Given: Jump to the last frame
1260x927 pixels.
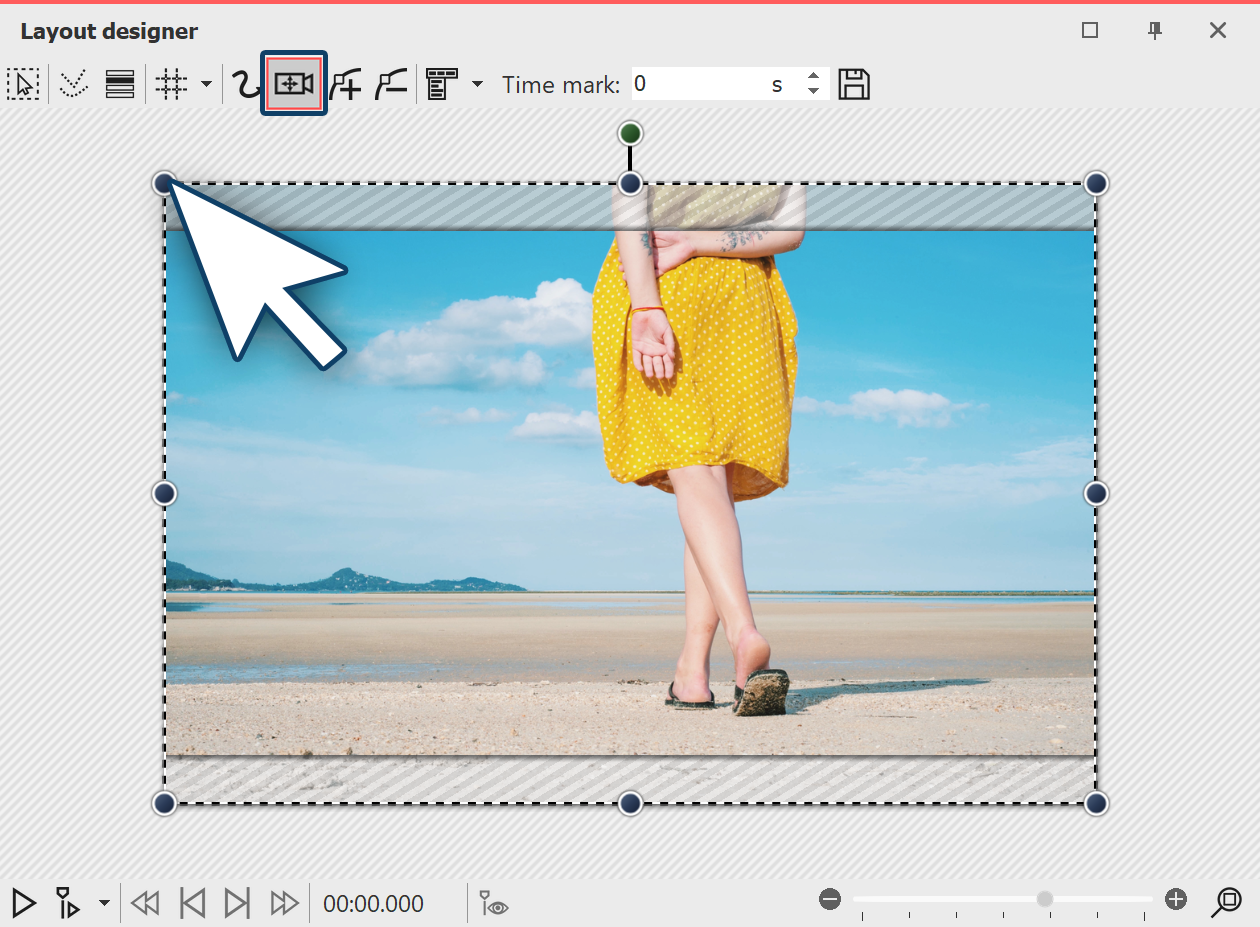Looking at the screenshot, I should coord(237,903).
